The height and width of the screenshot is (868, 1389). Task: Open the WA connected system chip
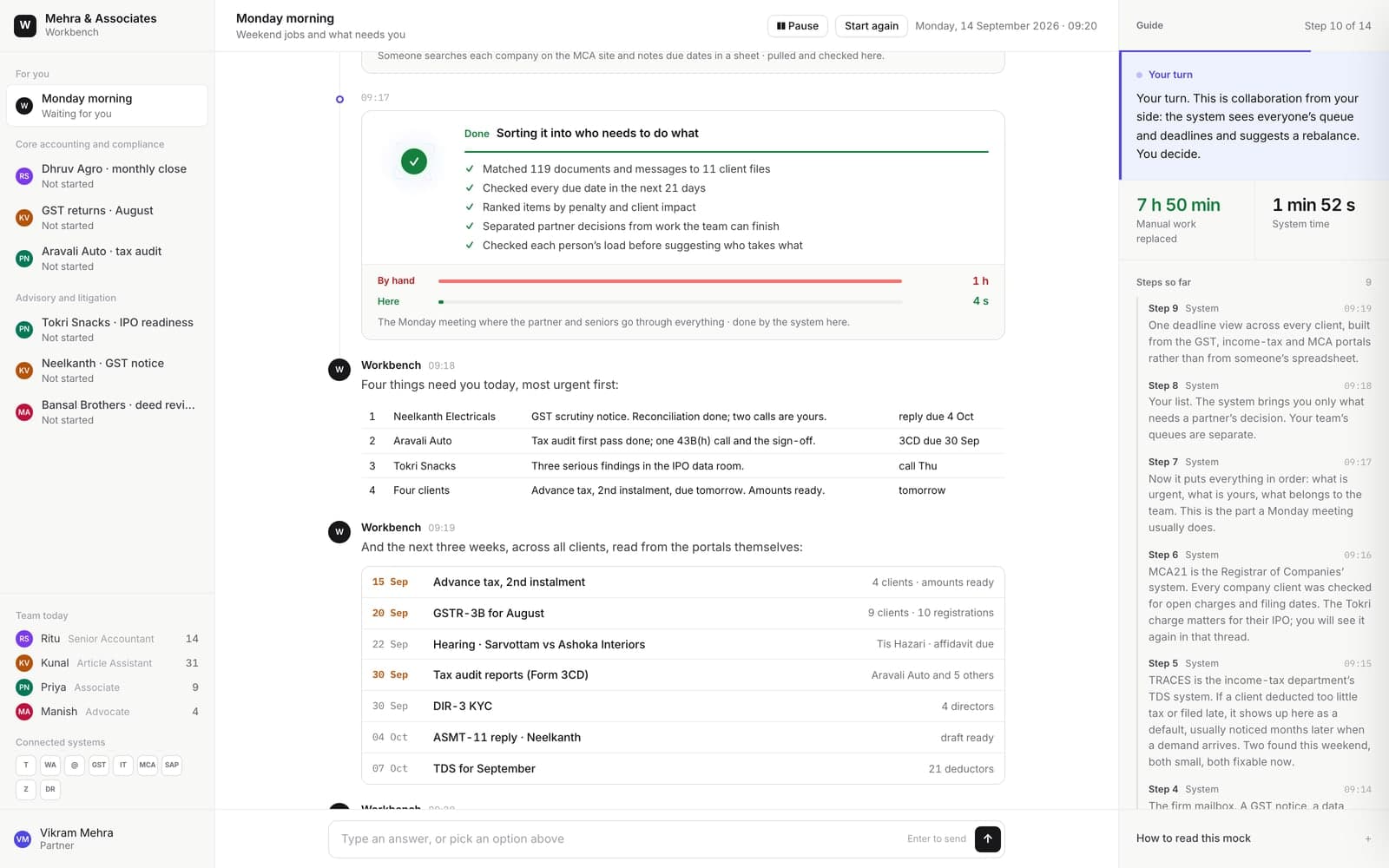click(50, 765)
